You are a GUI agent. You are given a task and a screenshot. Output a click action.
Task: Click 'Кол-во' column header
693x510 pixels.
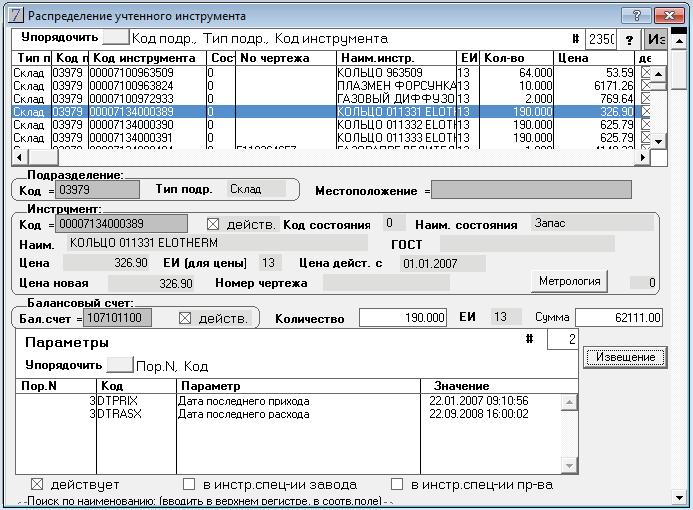point(516,58)
